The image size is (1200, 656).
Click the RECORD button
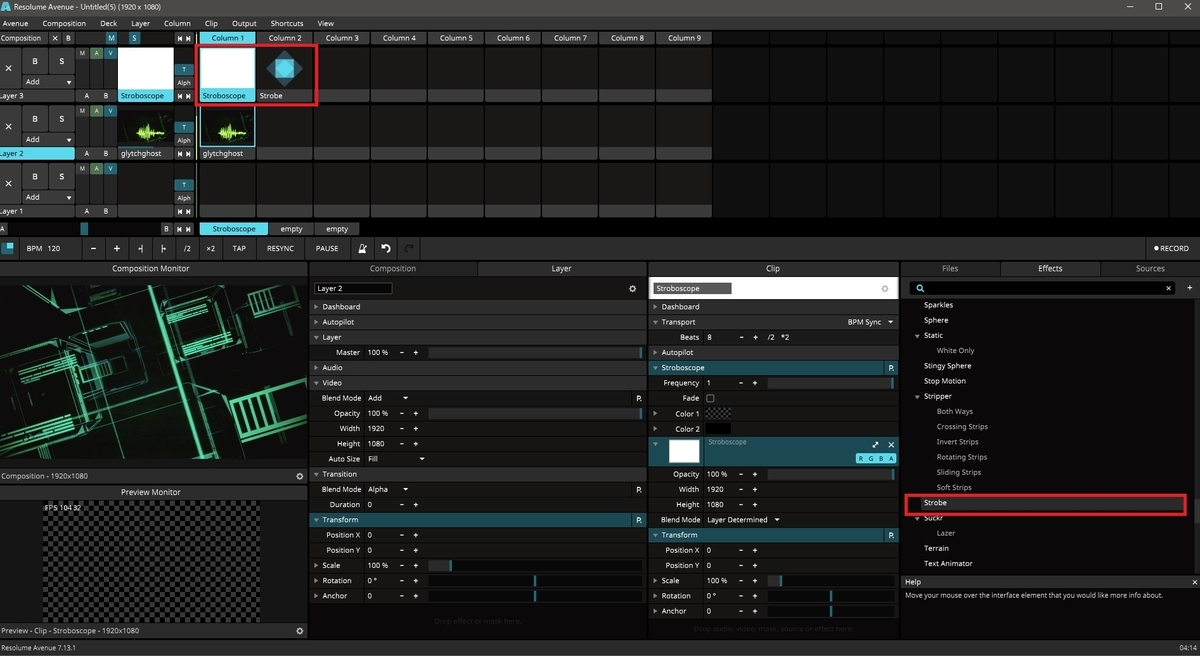(x=1172, y=248)
